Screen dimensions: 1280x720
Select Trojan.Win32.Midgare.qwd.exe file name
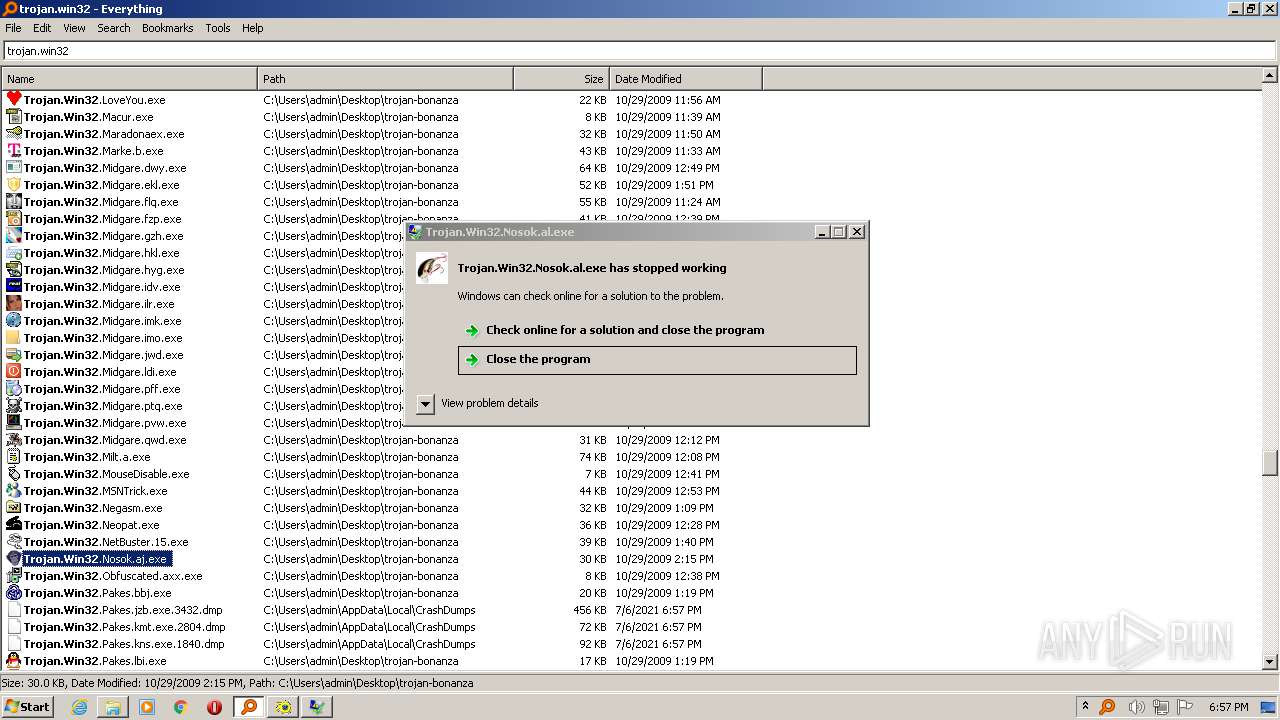pos(105,440)
